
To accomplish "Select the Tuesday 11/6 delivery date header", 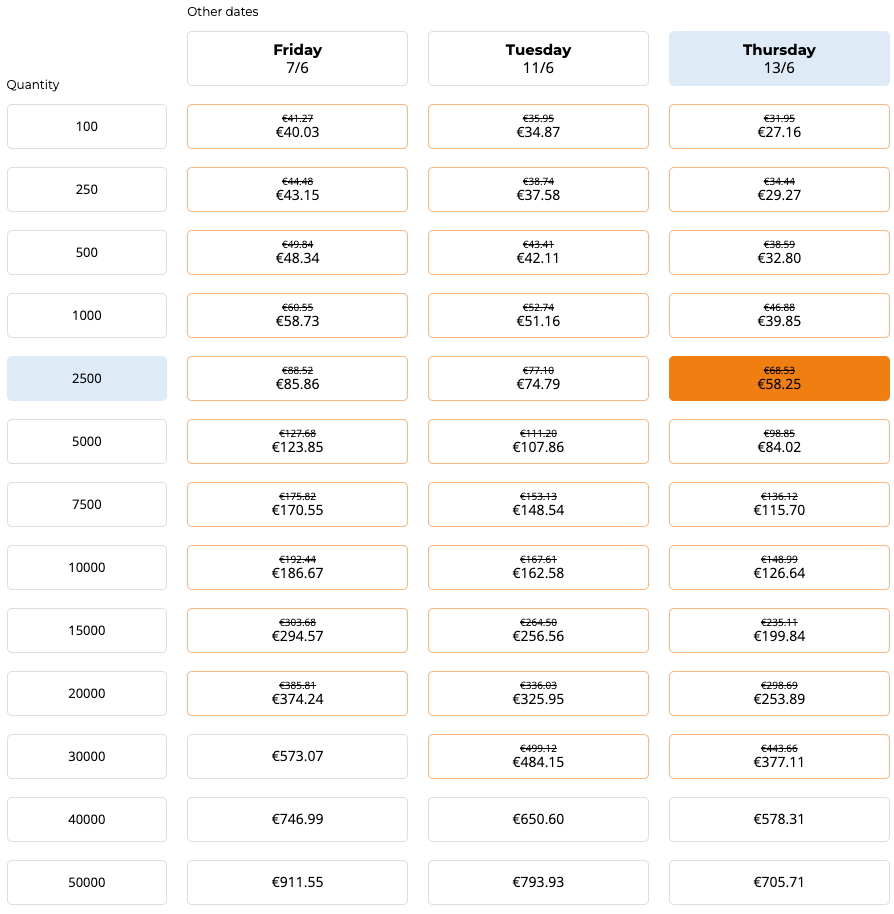I will (x=538, y=58).
